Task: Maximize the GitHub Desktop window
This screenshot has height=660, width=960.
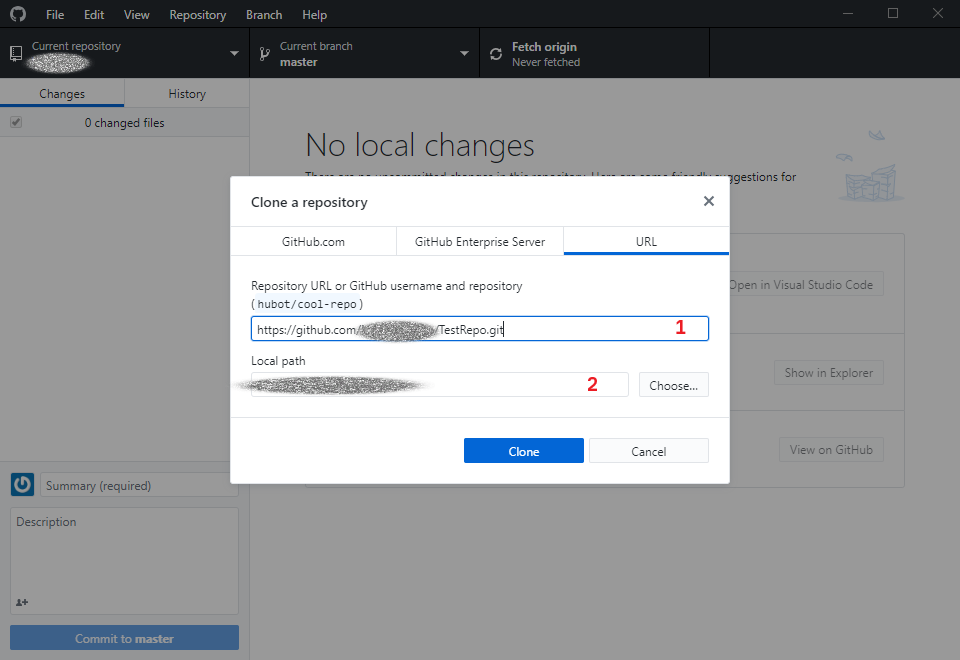Action: point(893,13)
